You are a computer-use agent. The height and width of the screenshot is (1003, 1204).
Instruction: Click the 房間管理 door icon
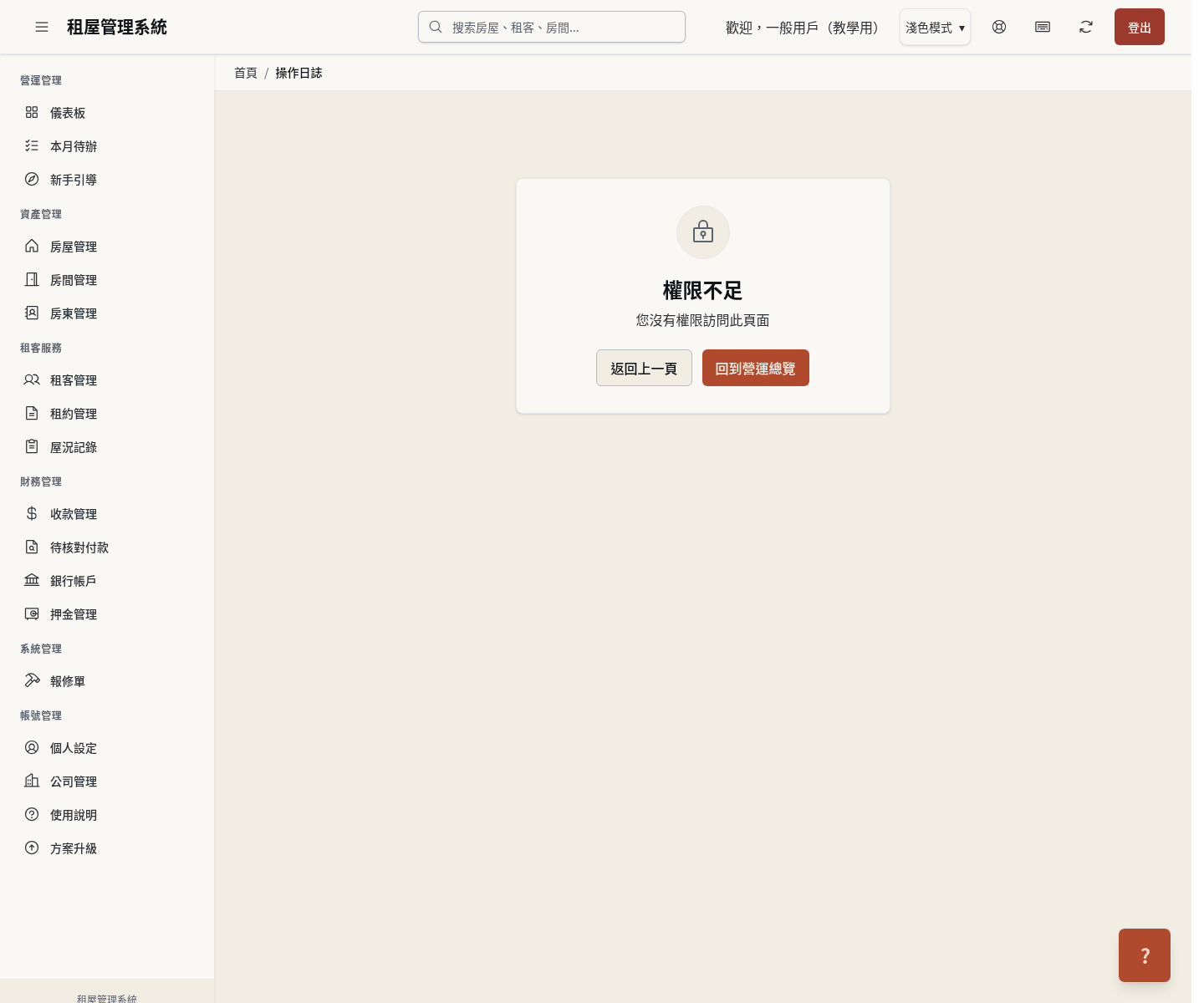(x=32, y=279)
